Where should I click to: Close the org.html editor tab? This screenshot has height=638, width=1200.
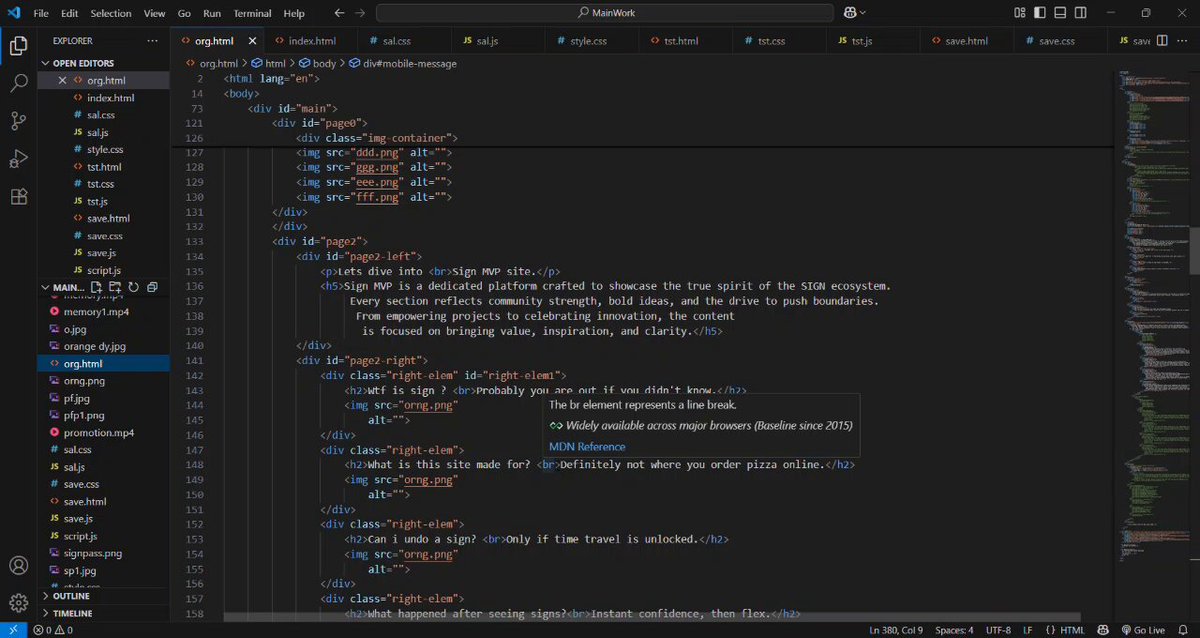pyautogui.click(x=251, y=41)
